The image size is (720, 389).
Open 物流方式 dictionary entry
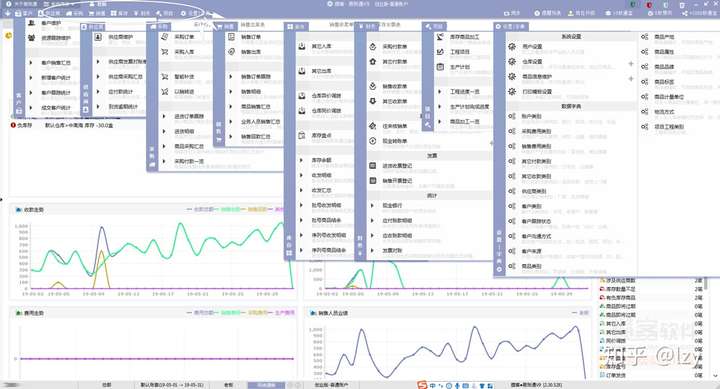pos(664,112)
